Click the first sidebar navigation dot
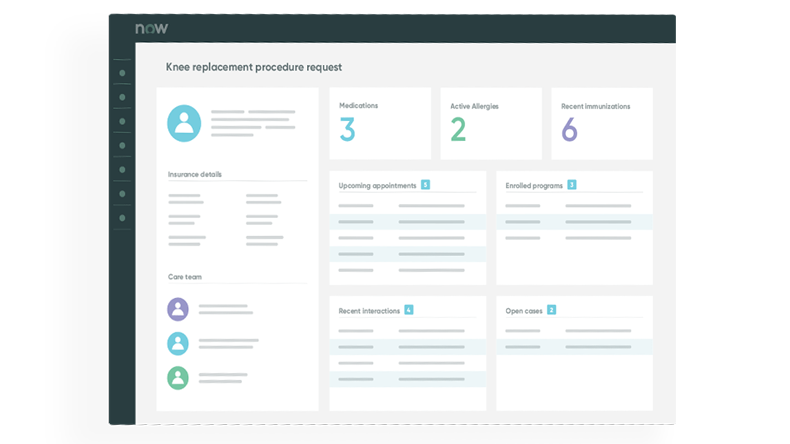This screenshot has height=444, width=790. [122, 73]
